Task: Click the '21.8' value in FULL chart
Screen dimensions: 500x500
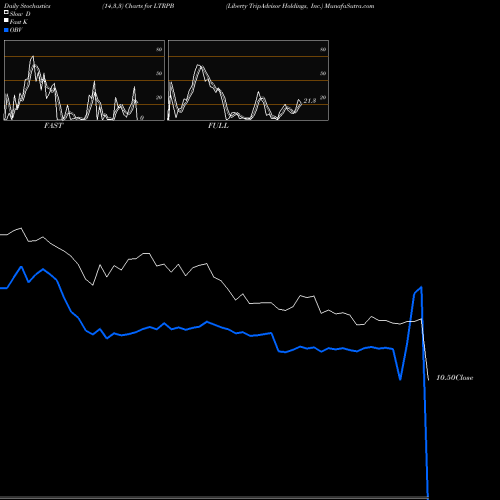Action: point(310,101)
